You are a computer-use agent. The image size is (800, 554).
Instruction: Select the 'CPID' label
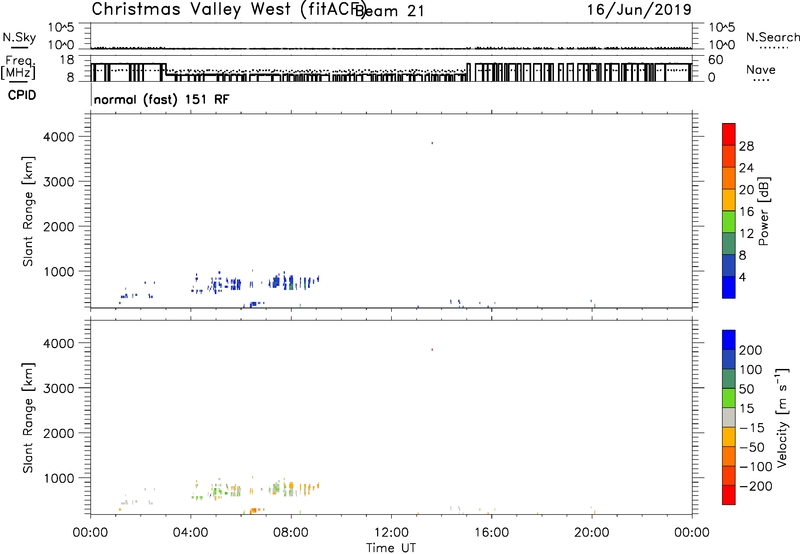click(22, 95)
